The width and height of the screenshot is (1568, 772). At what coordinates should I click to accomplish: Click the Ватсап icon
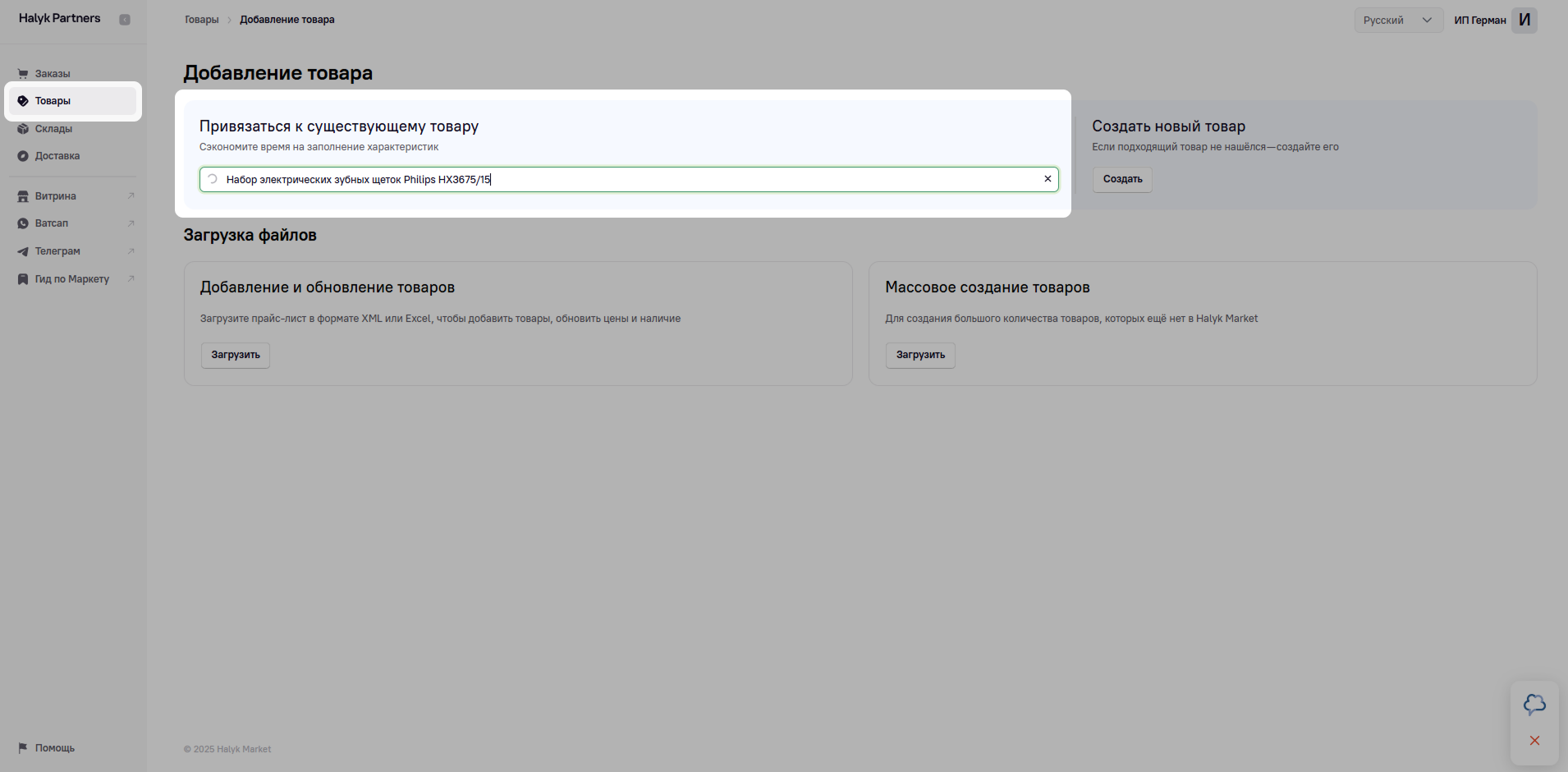point(23,223)
